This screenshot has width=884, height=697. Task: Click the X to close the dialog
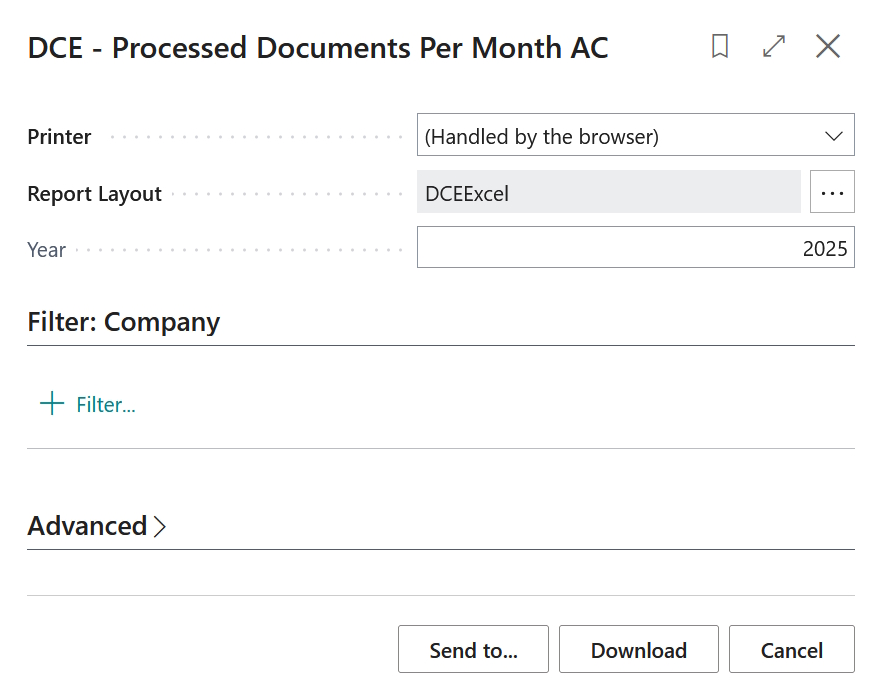coord(827,46)
